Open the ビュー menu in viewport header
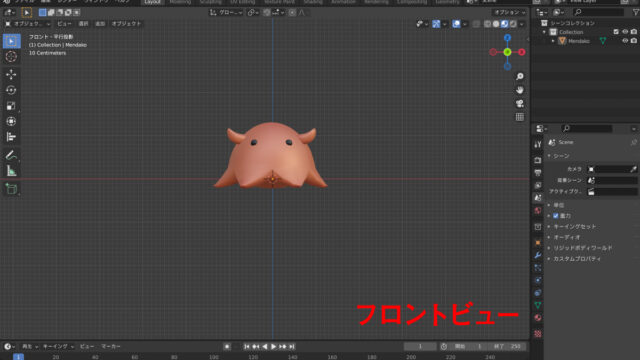Viewport: 640px width, 360px height. pyautogui.click(x=64, y=24)
